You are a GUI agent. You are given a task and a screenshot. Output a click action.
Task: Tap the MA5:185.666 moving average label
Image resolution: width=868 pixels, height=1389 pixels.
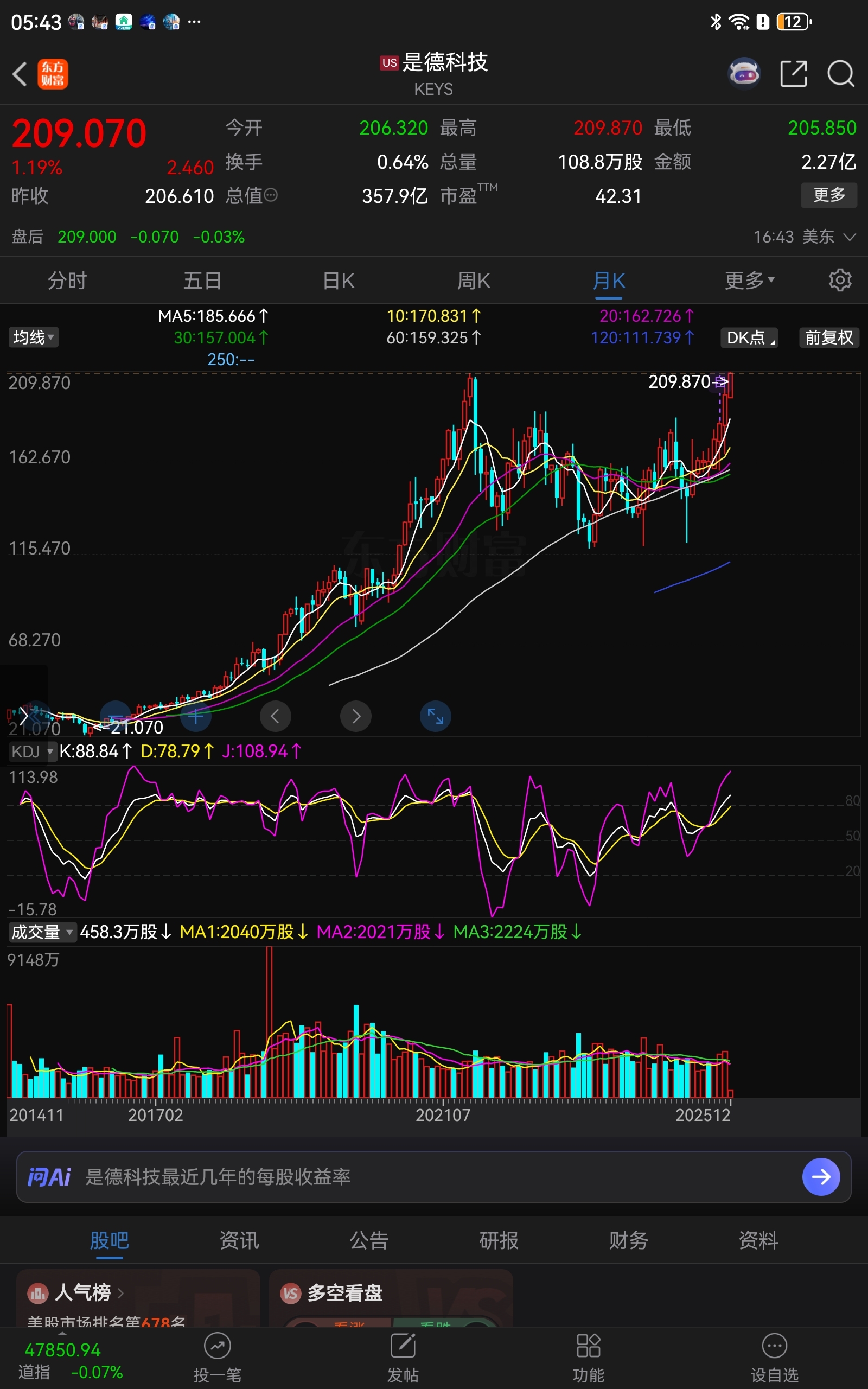click(x=213, y=316)
